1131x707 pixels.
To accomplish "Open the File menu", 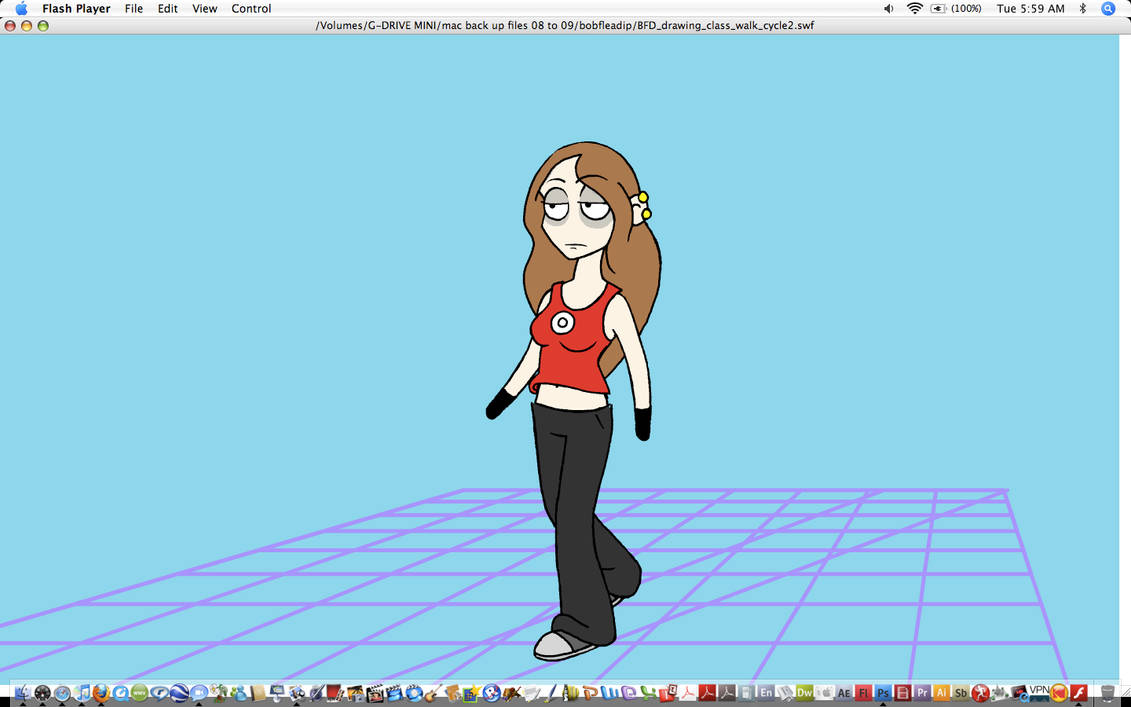I will click(133, 8).
